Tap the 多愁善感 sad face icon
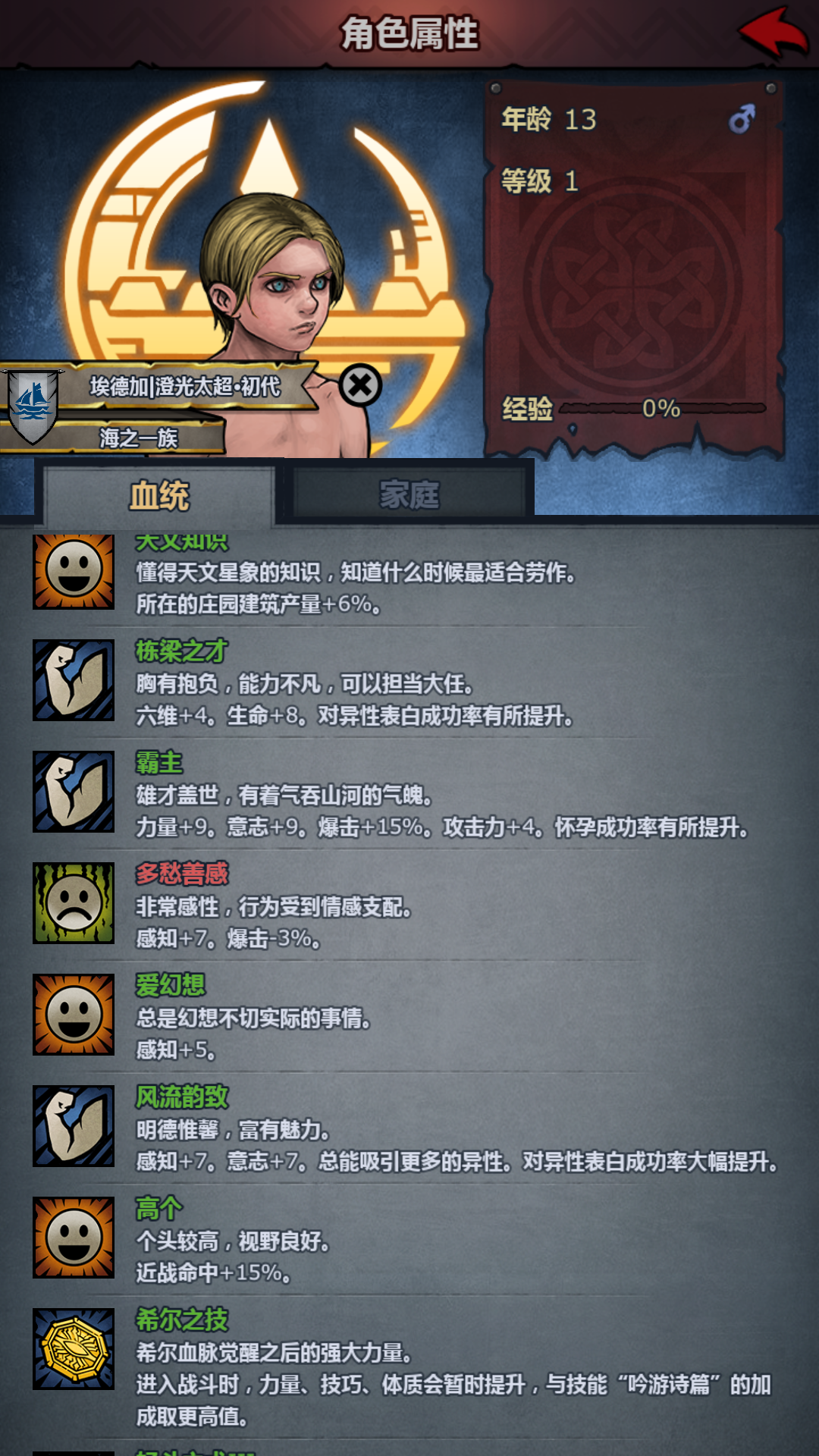 pyautogui.click(x=74, y=903)
